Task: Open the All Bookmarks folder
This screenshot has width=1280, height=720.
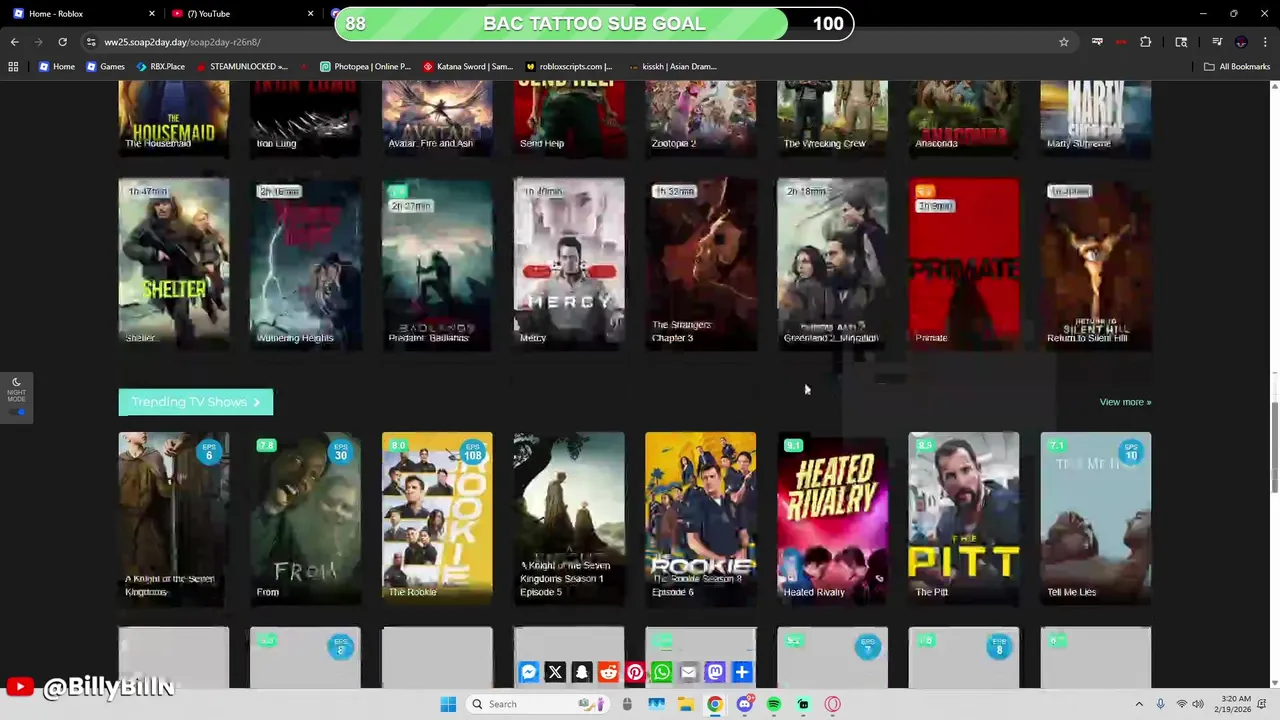Action: point(1237,67)
